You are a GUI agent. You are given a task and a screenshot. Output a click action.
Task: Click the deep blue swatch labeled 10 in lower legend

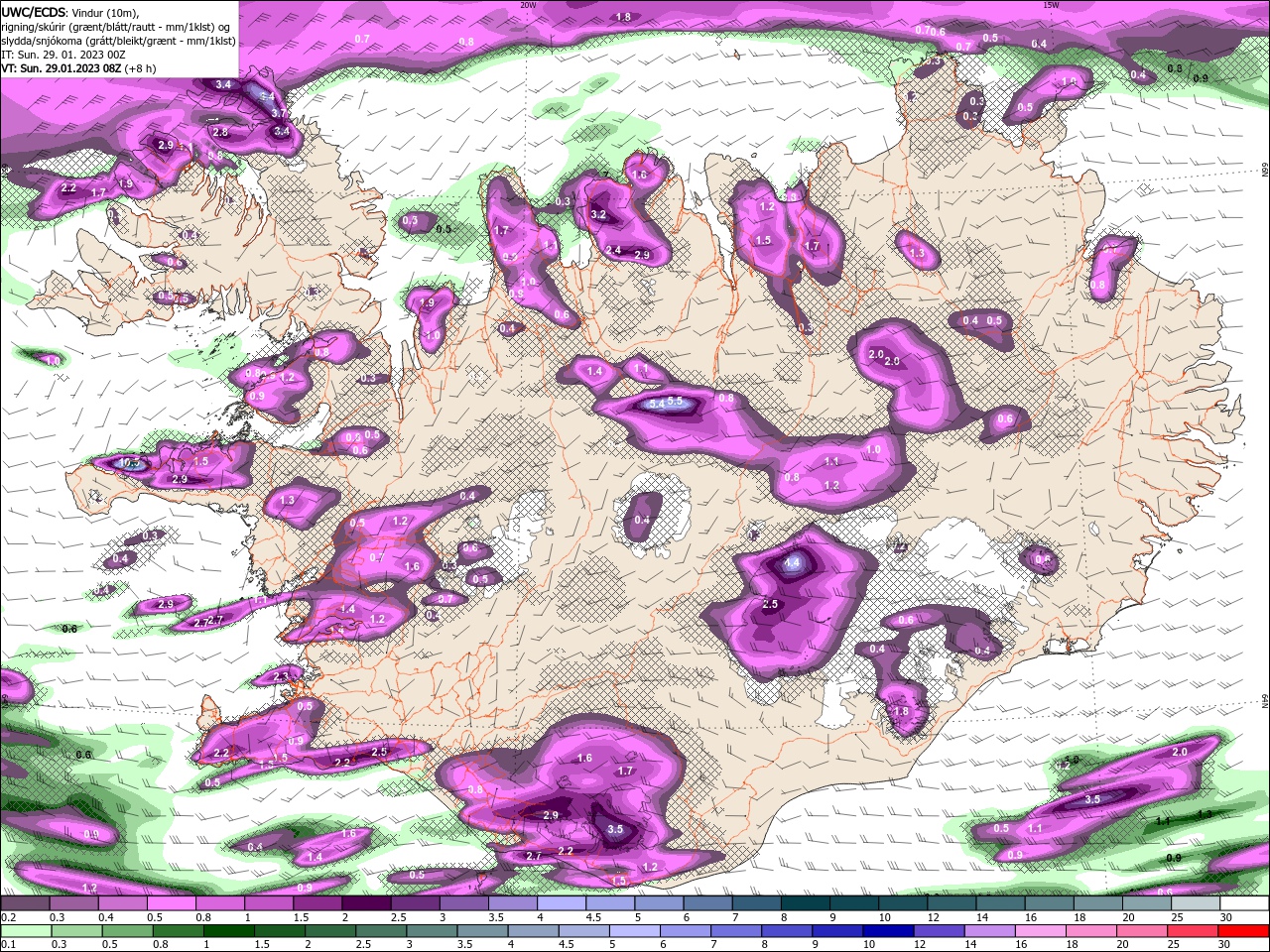click(x=887, y=931)
